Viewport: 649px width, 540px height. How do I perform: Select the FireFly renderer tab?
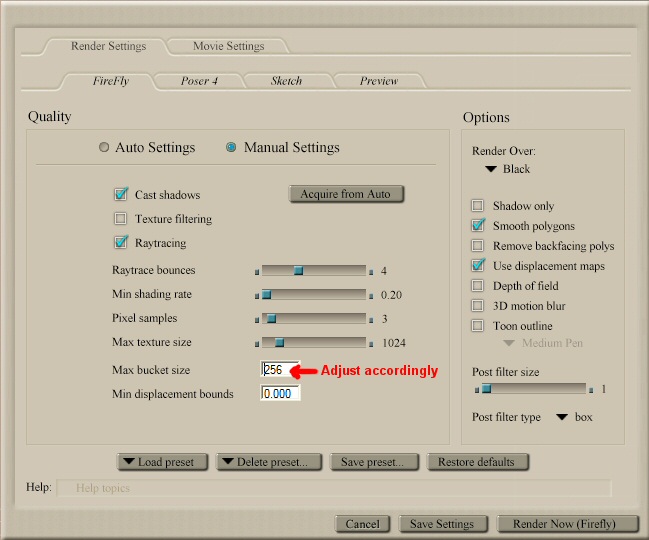(111, 81)
